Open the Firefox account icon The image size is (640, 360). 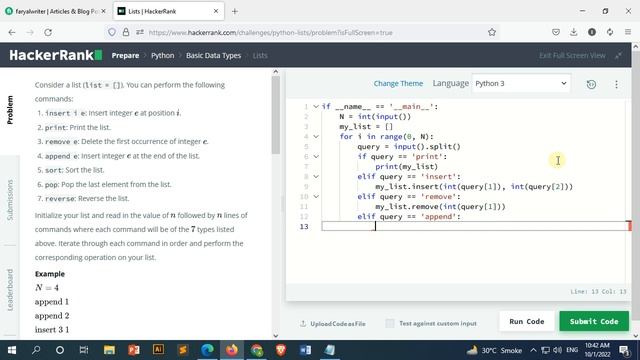coord(592,32)
